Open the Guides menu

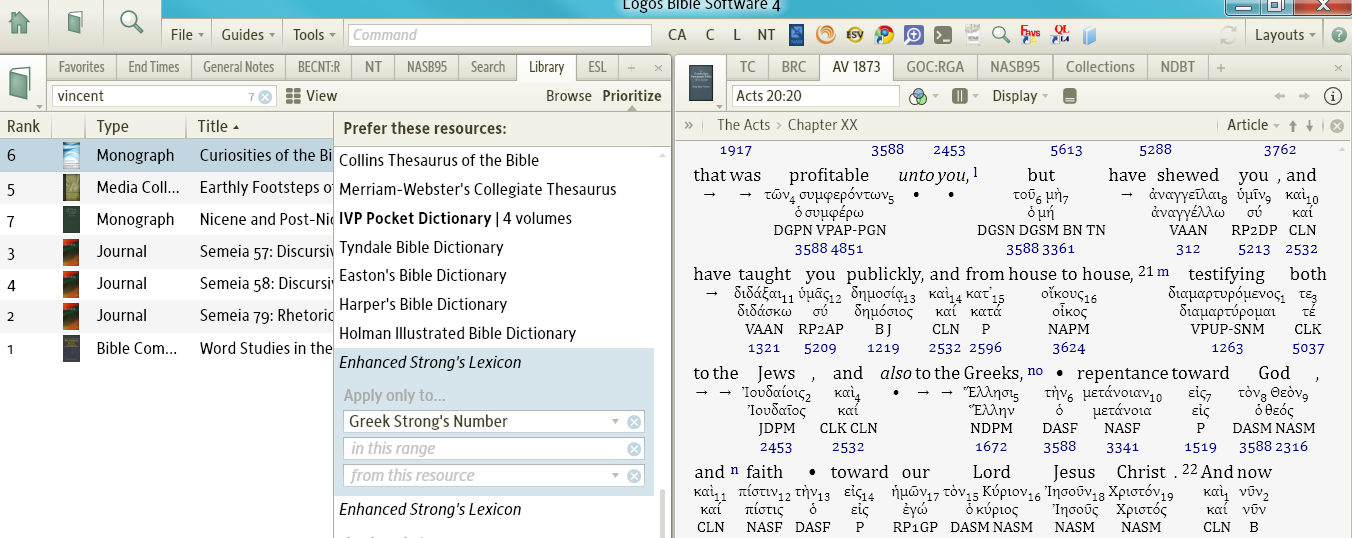[x=248, y=35]
